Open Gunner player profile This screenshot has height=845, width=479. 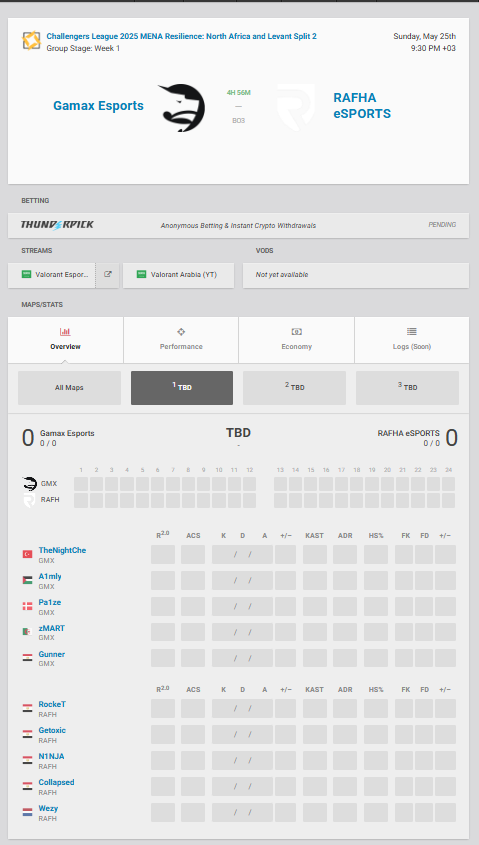click(52, 654)
